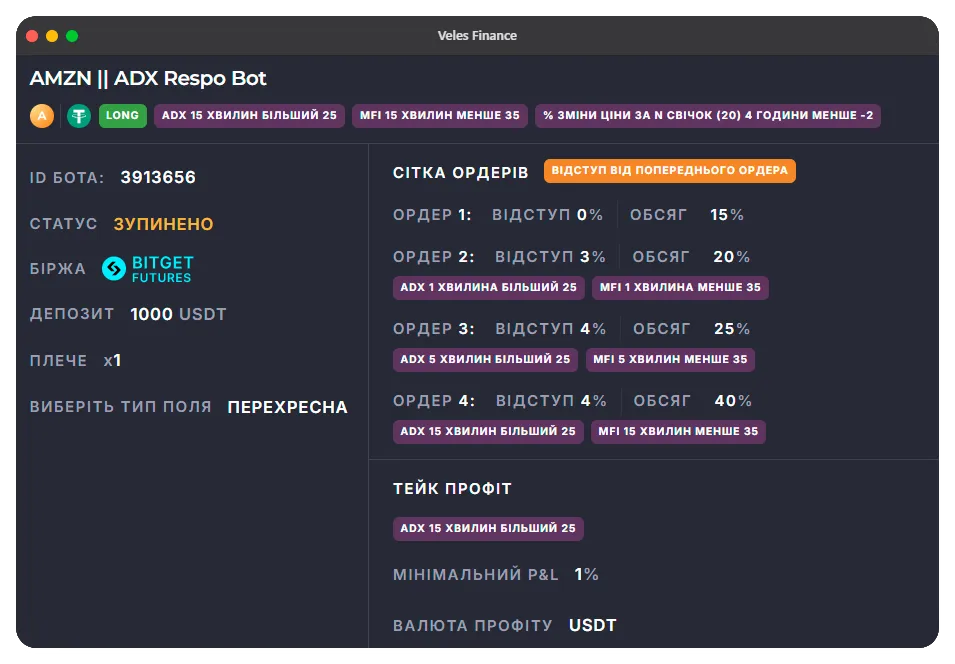Select the 'MFI 15 хвилин менше 35' header tag
The image size is (955, 664).
pyautogui.click(x=440, y=116)
